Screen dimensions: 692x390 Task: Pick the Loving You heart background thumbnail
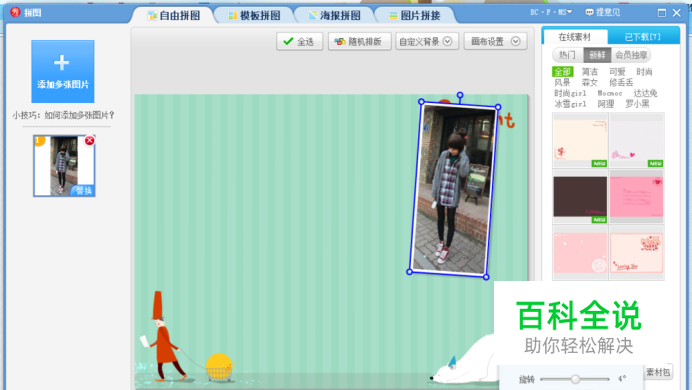pos(636,253)
